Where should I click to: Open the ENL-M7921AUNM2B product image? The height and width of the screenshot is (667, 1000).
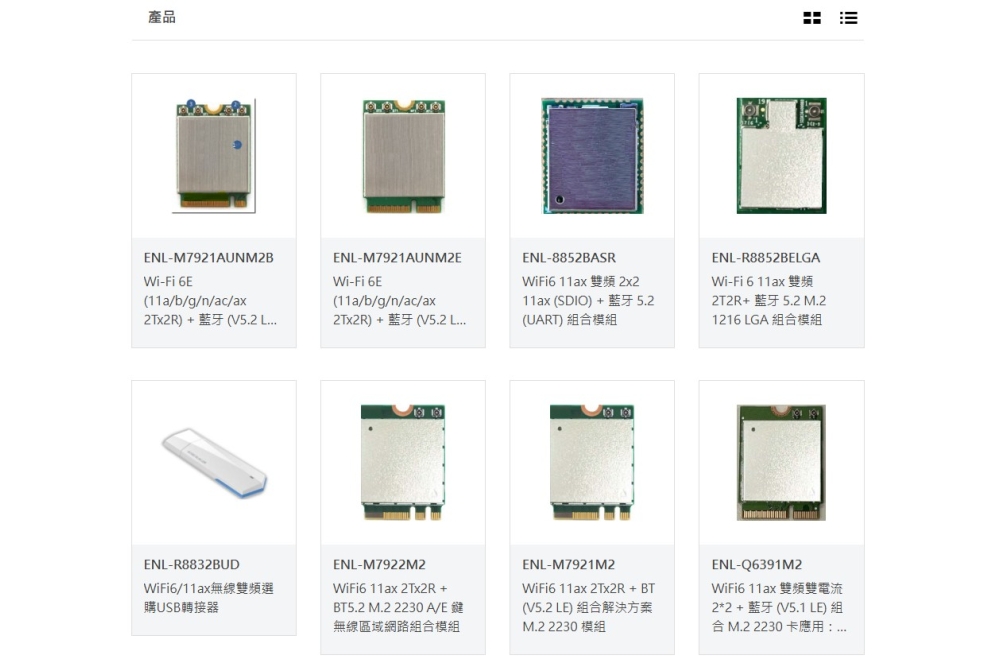(x=214, y=156)
